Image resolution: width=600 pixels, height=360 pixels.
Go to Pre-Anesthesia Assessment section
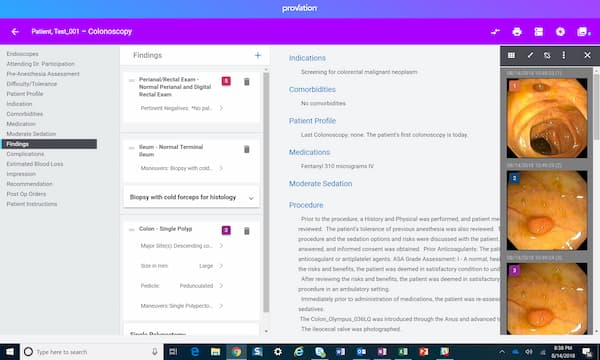[x=43, y=74]
